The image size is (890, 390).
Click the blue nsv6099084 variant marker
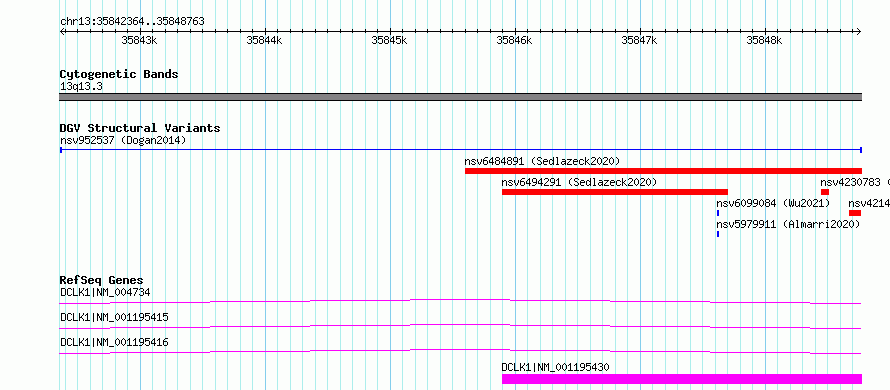tap(718, 213)
